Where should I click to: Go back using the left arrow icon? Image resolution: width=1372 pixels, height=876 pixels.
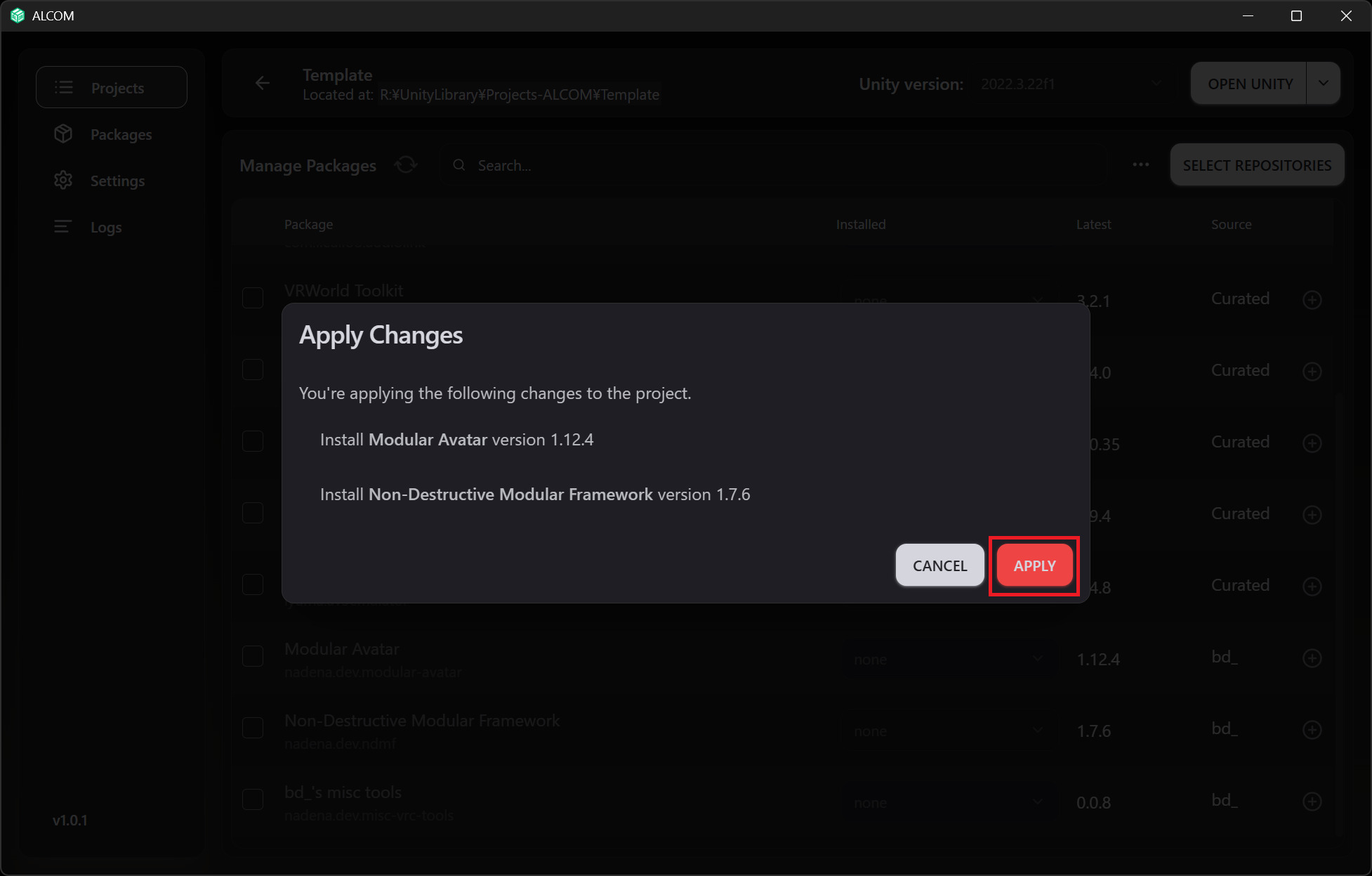pos(263,83)
